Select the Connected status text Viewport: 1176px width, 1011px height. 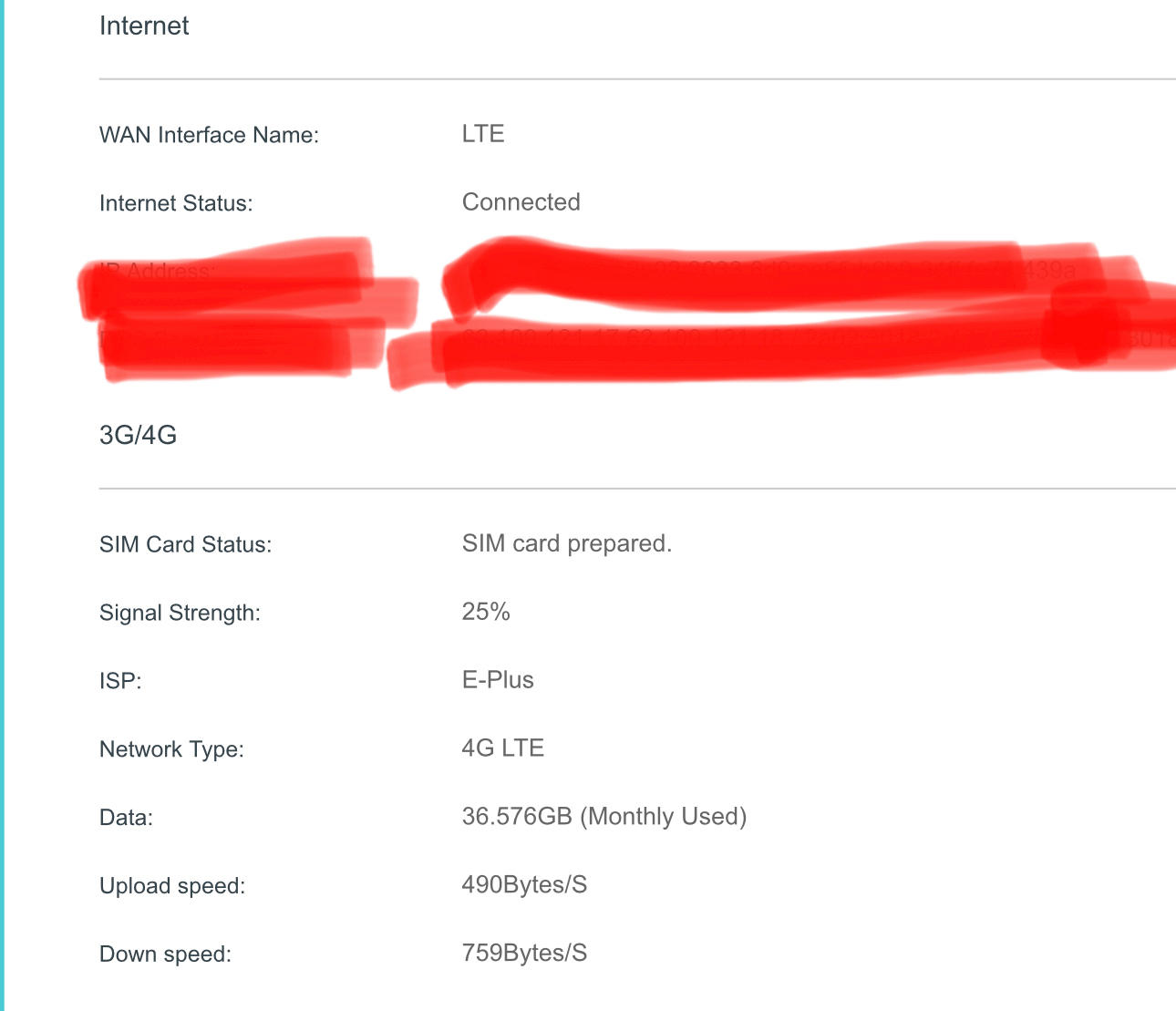click(x=521, y=202)
